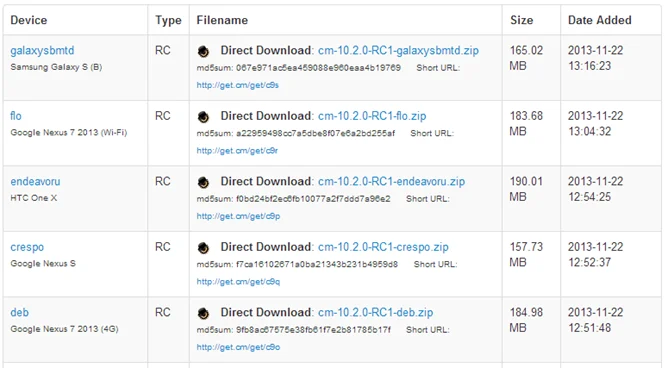Image resolution: width=668 pixels, height=368 pixels.
Task: Follow short URL http://get.cm/get/c9p
Action: click(238, 216)
